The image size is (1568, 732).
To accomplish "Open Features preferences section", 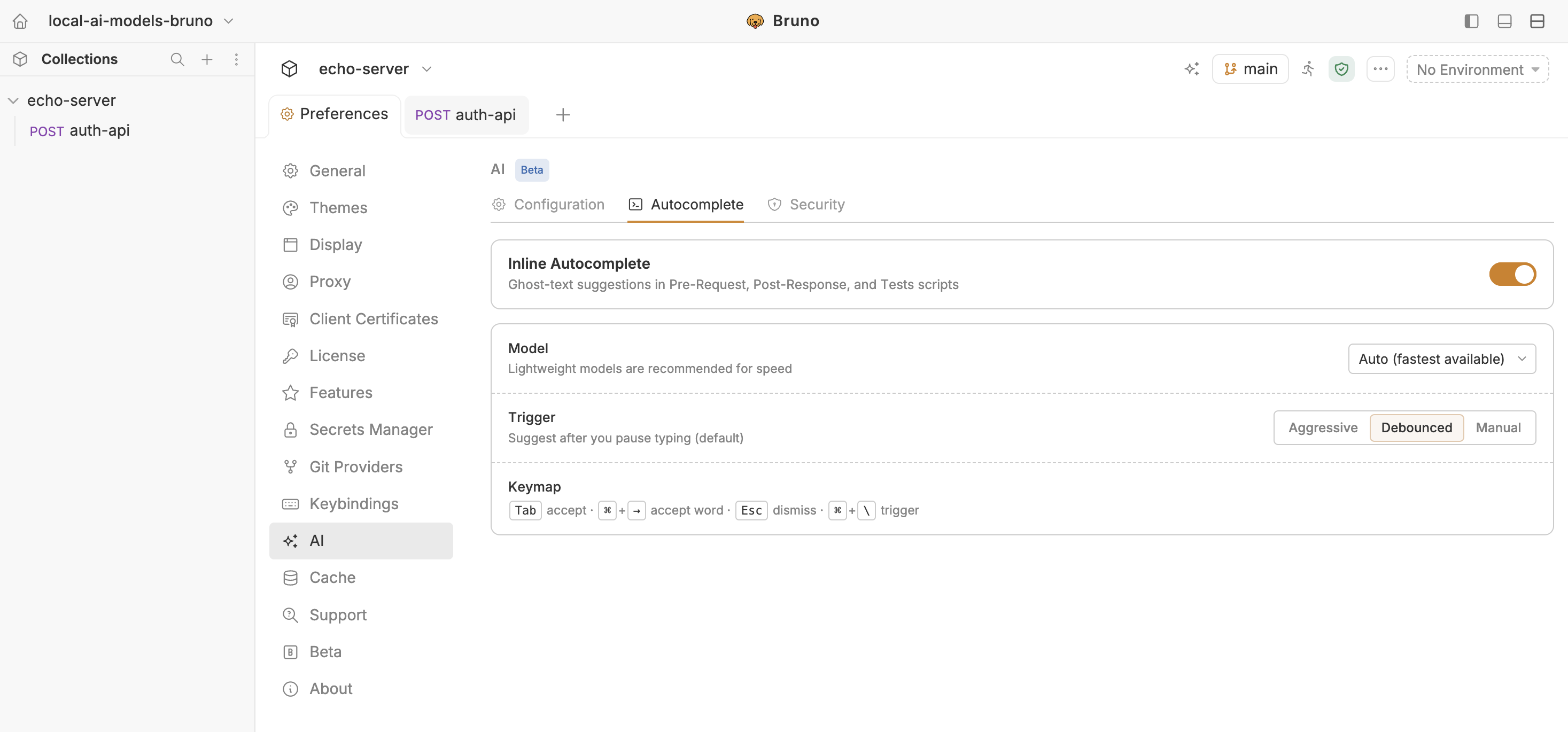I will click(361, 393).
